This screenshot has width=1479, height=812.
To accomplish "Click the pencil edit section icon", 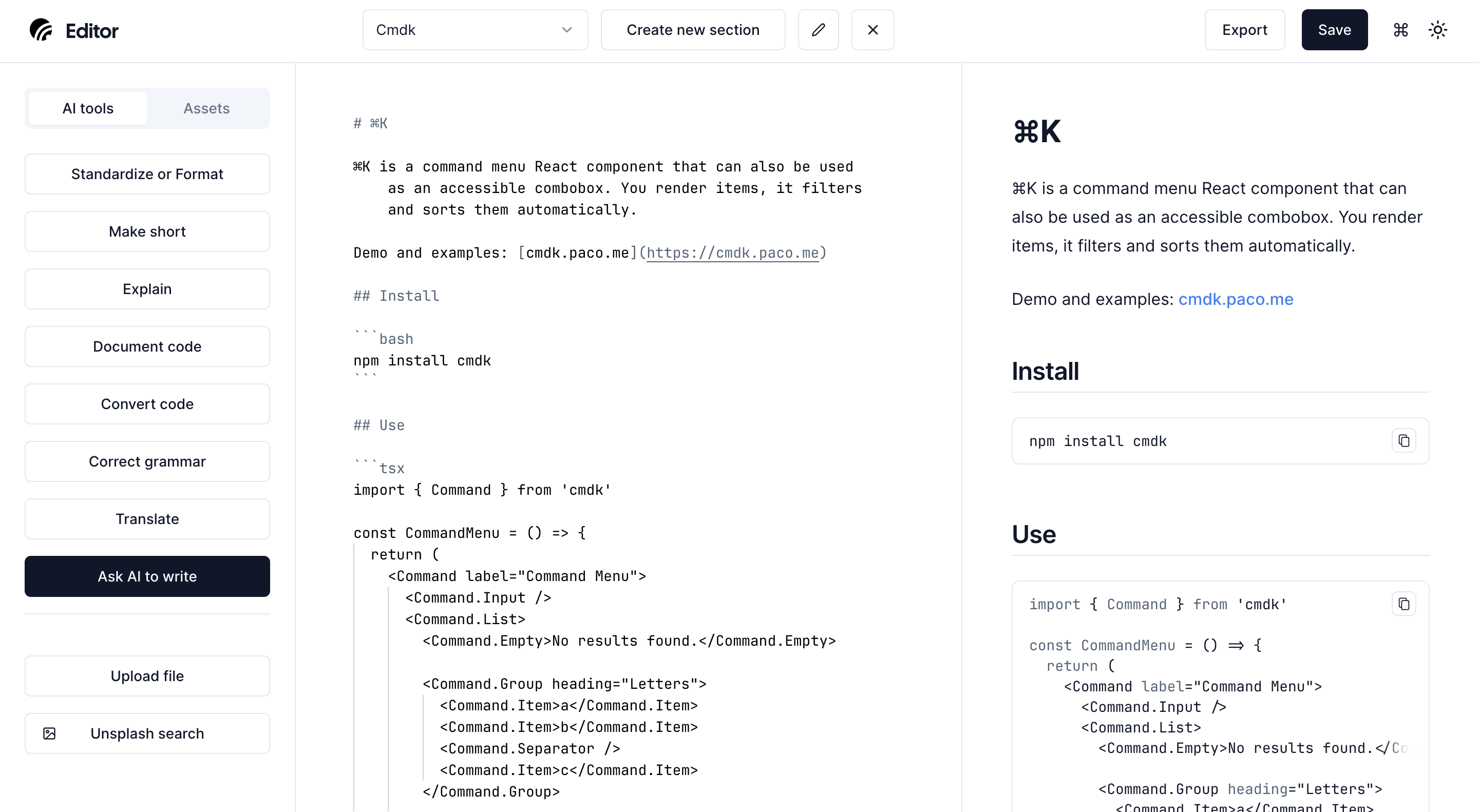I will 818,30.
